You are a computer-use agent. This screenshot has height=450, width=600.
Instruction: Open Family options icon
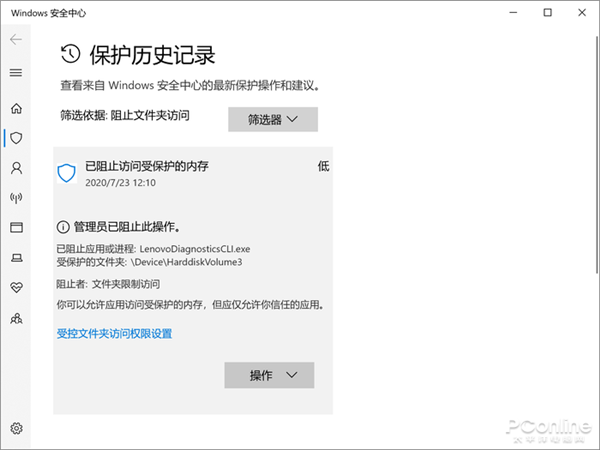(x=16, y=318)
